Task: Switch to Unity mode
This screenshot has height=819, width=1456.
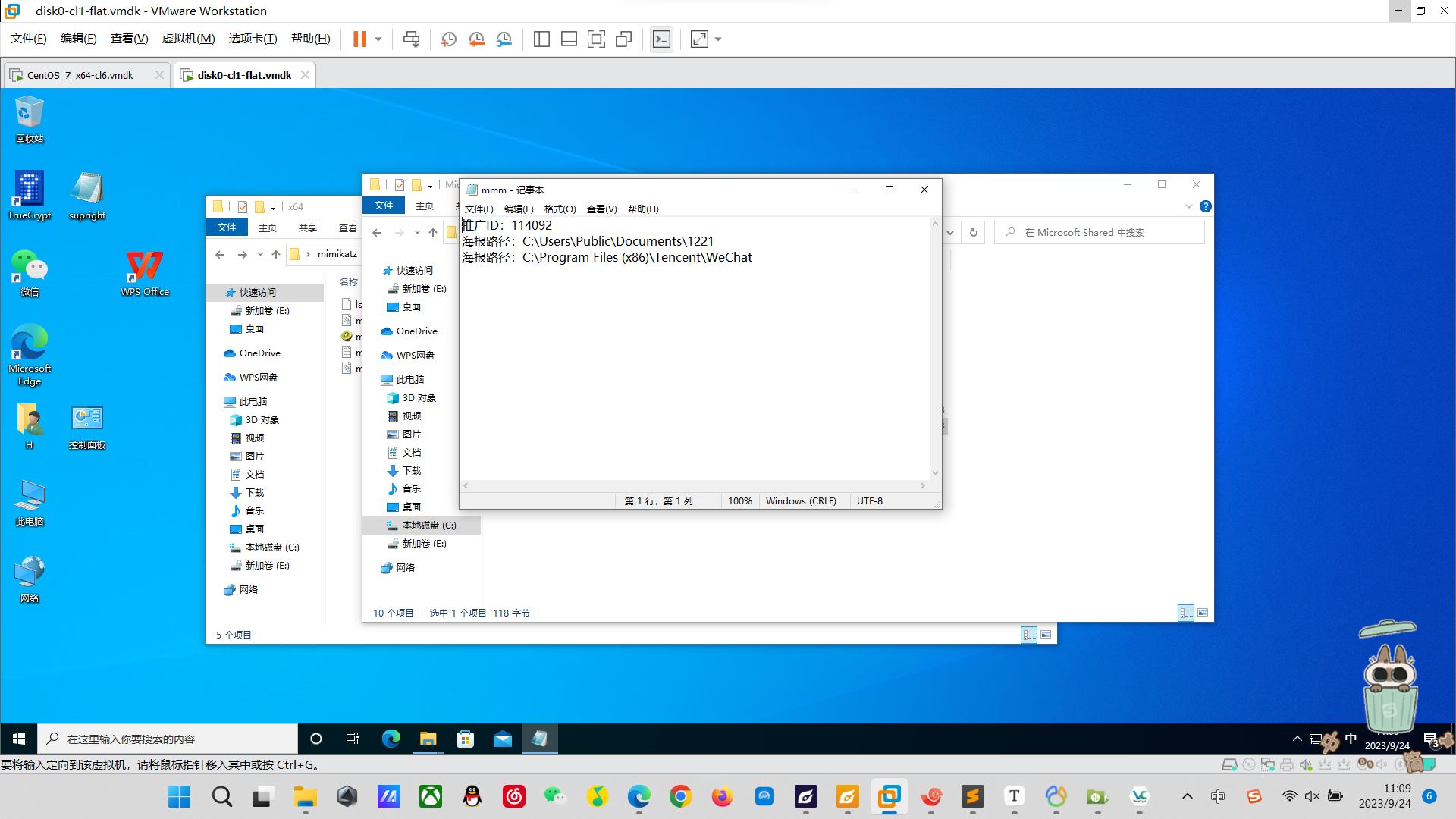Action: point(624,39)
